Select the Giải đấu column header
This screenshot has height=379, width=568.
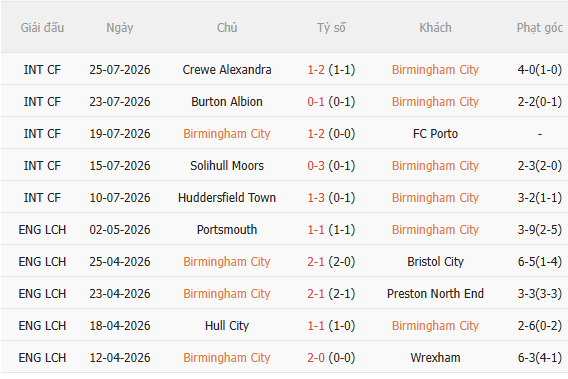pyautogui.click(x=42, y=28)
